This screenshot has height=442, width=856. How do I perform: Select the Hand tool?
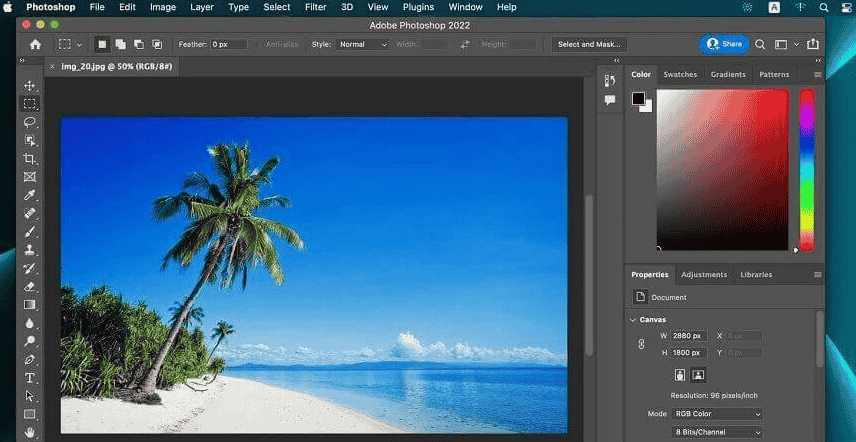30,432
